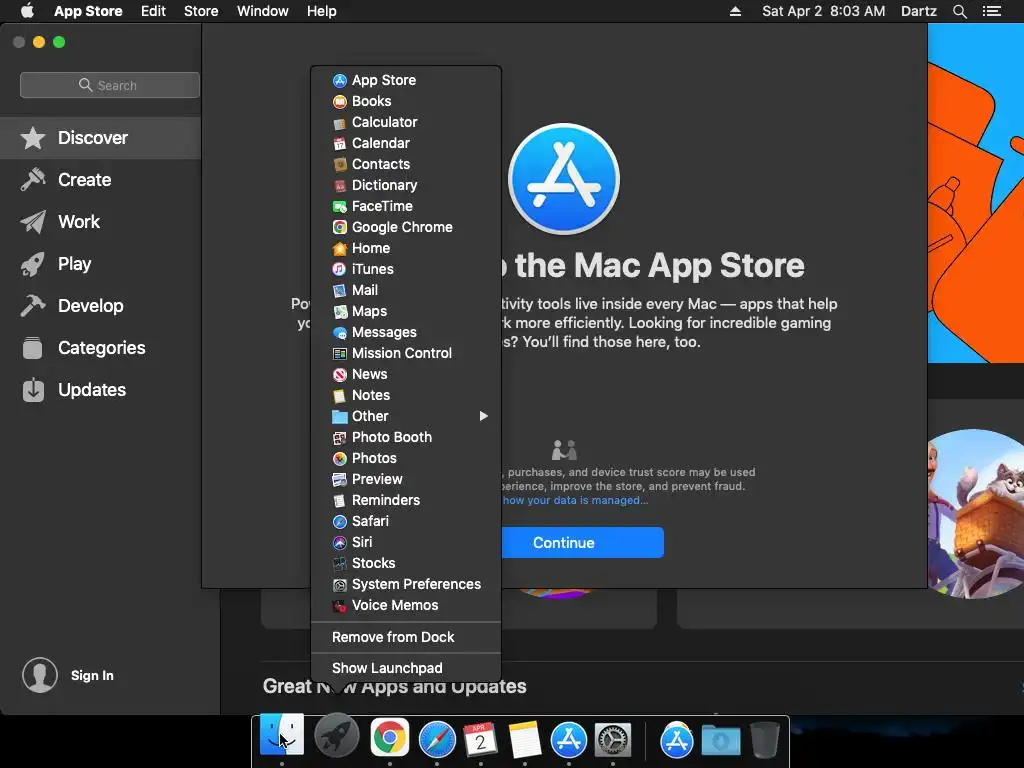Viewport: 1024px width, 768px height.
Task: Choose Google Chrome from Launchpad menu
Action: [406, 227]
